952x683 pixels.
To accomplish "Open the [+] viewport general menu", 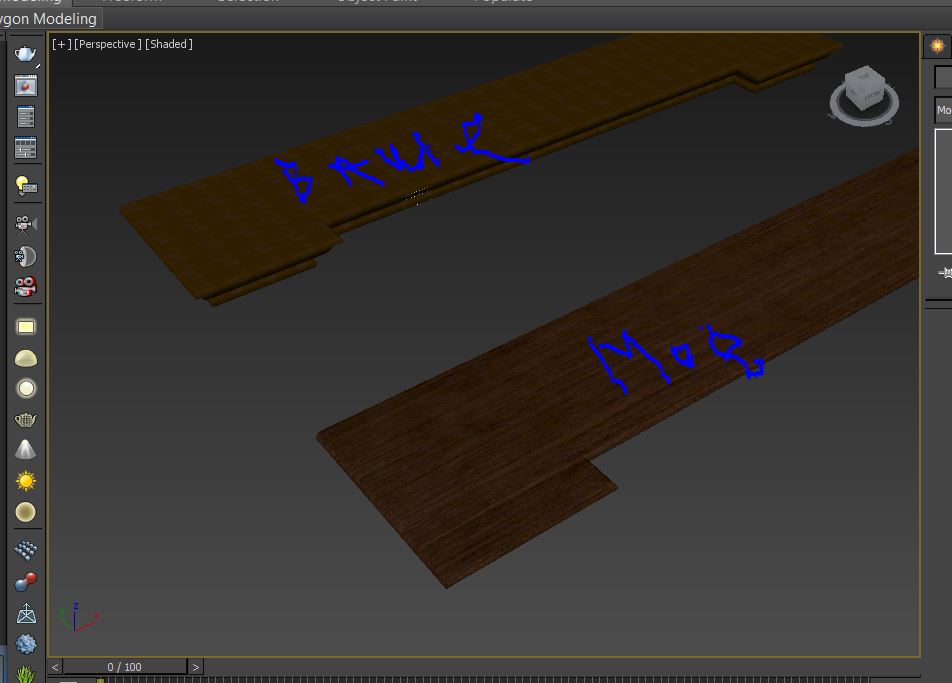I will click(61, 44).
